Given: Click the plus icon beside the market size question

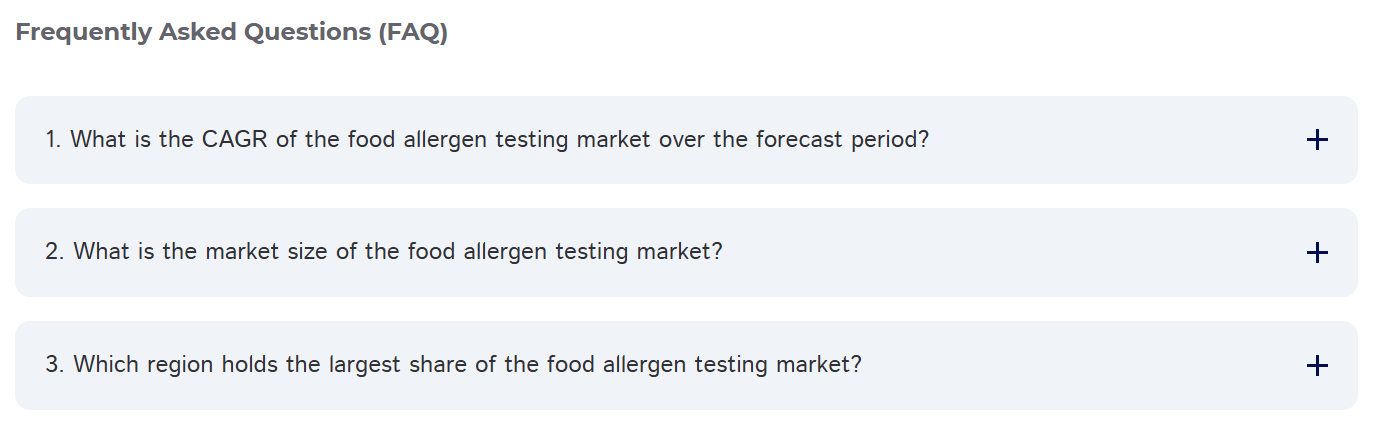Looking at the screenshot, I should (1317, 253).
